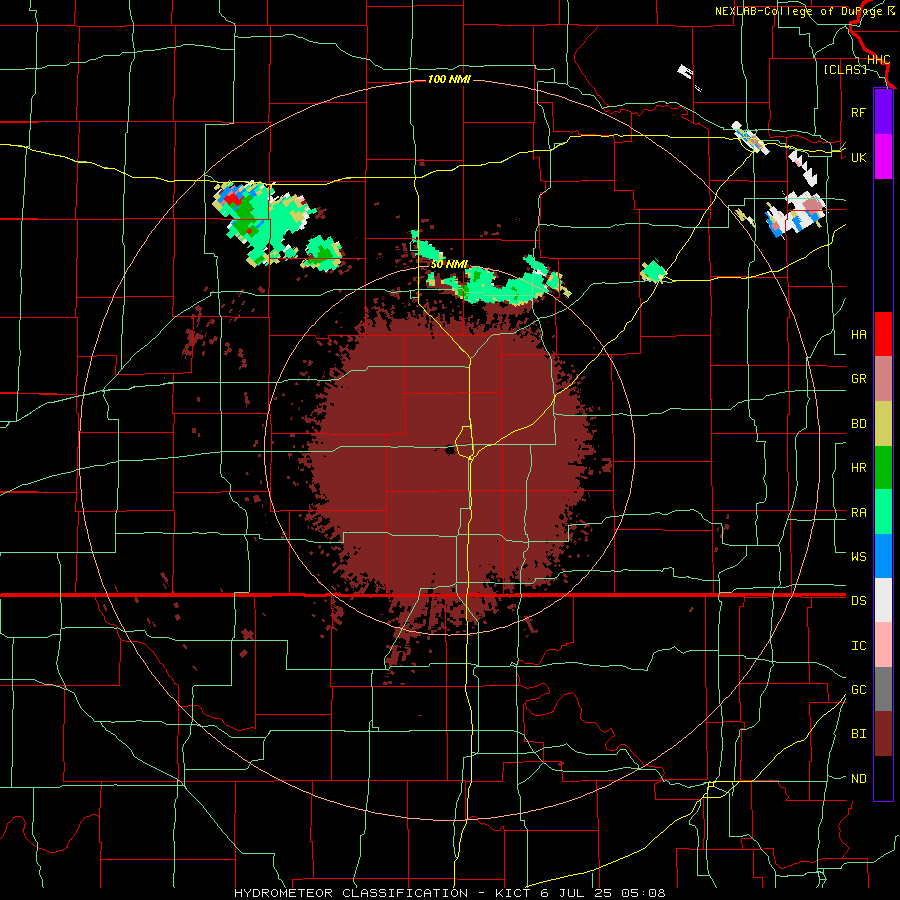Click the KICT 6 JUL 25 05:08 timestamp
The height and width of the screenshot is (900, 900).
click(580, 893)
